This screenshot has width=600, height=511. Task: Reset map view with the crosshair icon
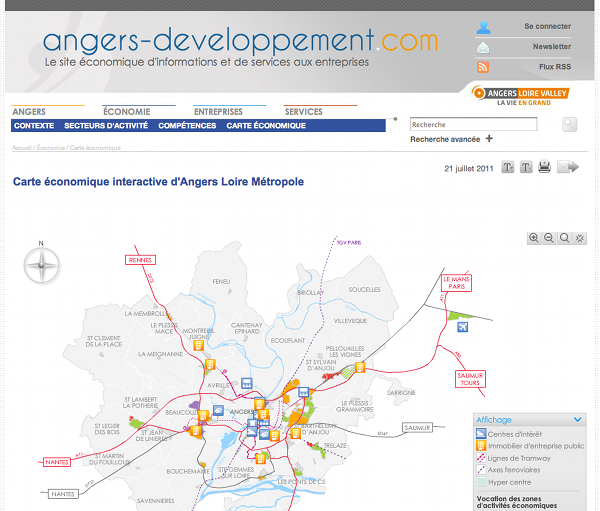click(x=580, y=238)
